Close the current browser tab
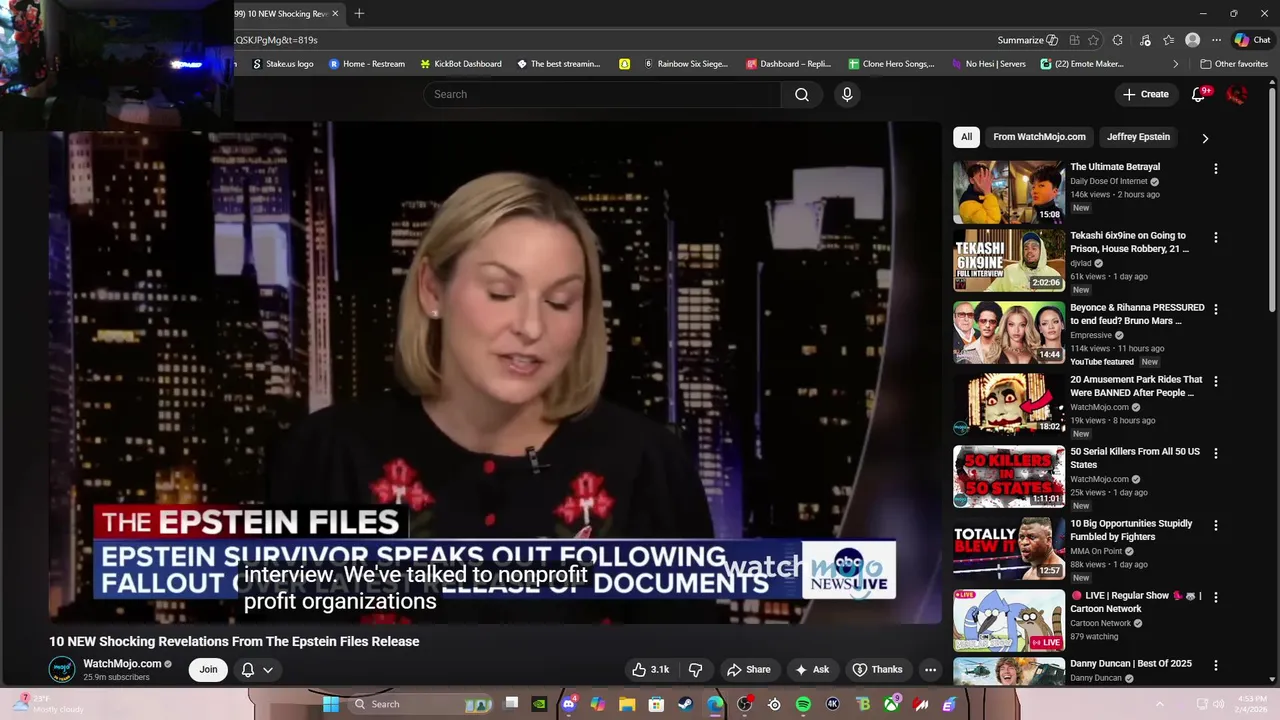 click(x=335, y=13)
